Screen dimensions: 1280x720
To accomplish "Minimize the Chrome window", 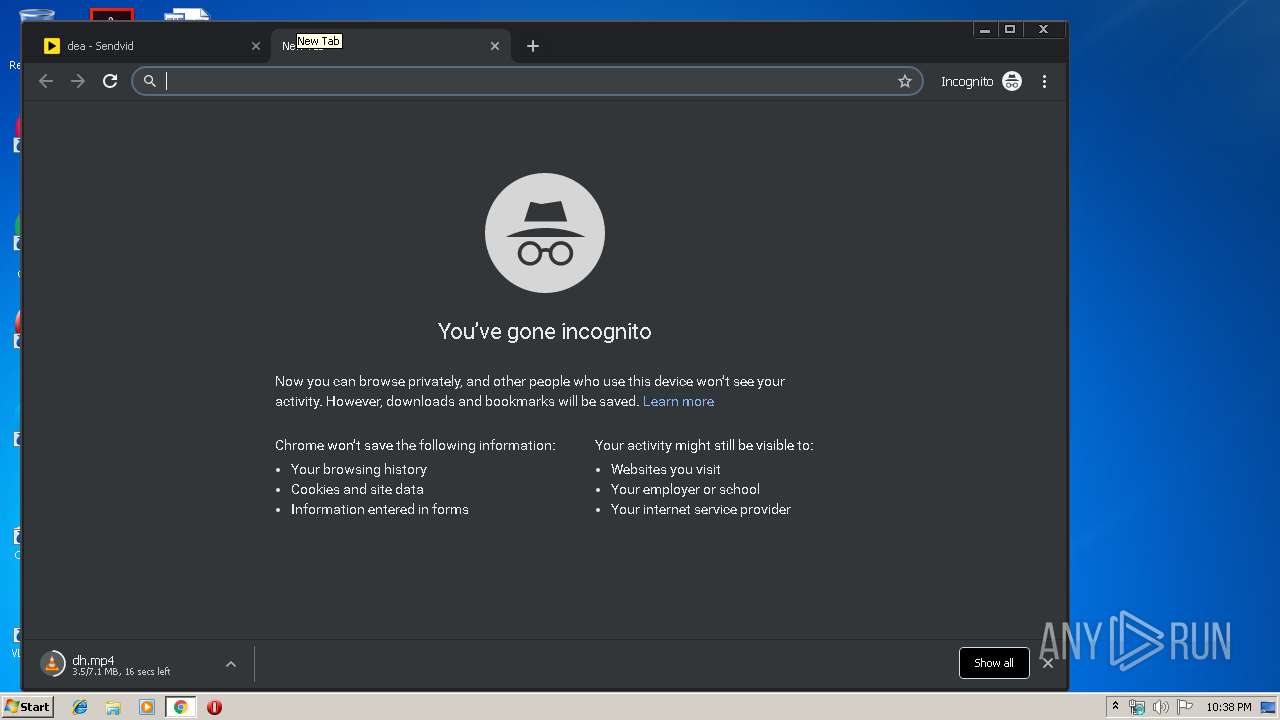I will (985, 29).
